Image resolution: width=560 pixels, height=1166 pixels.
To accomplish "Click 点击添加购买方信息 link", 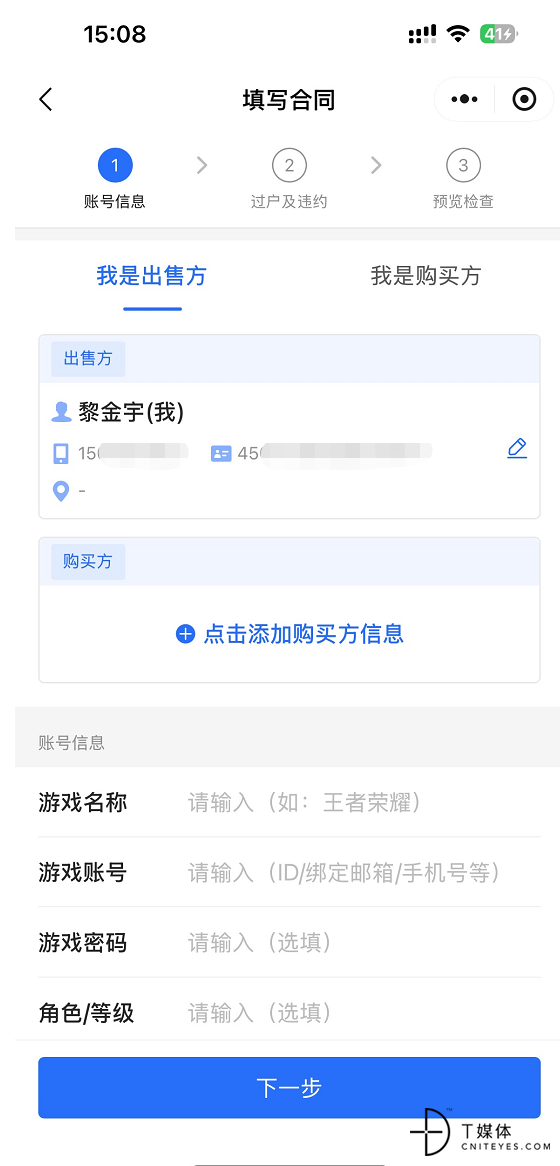I will (x=303, y=634).
